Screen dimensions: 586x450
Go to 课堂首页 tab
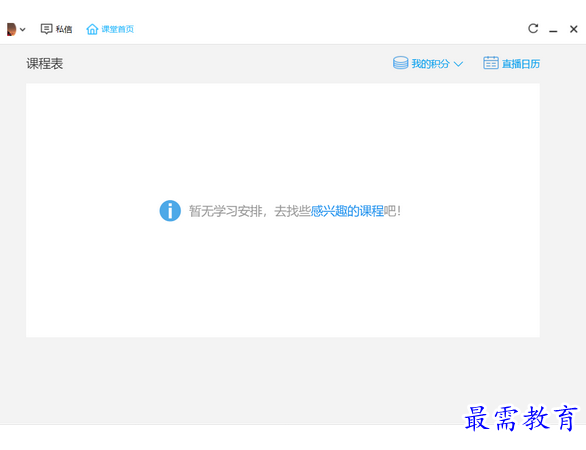pyautogui.click(x=117, y=29)
